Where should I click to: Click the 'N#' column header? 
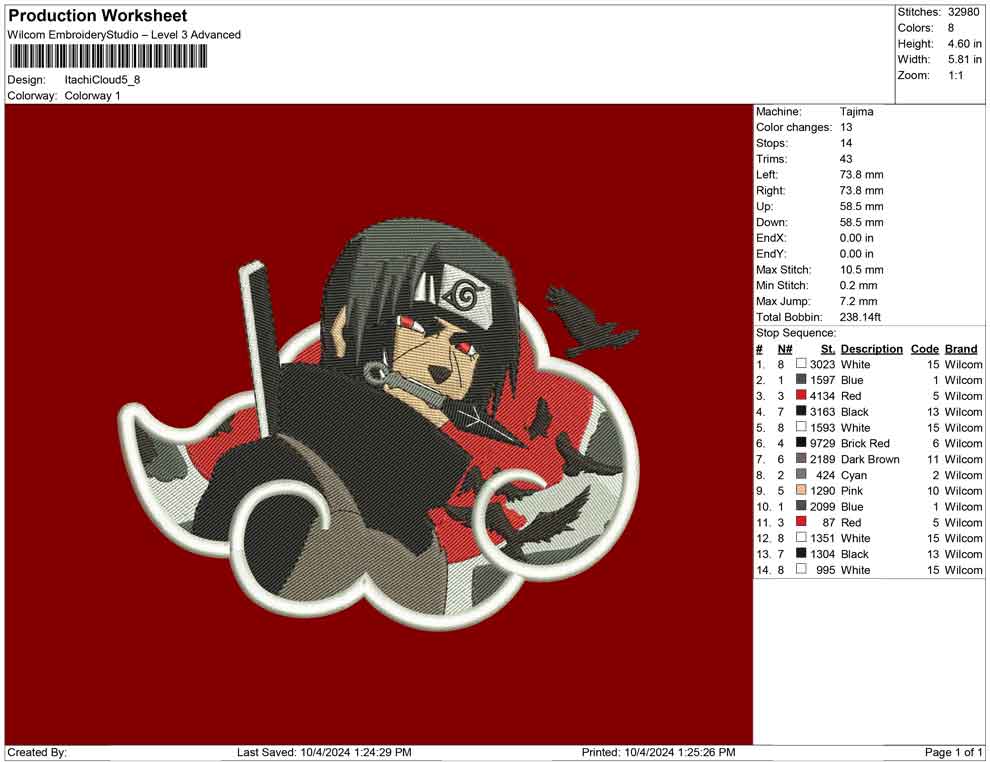(x=785, y=348)
